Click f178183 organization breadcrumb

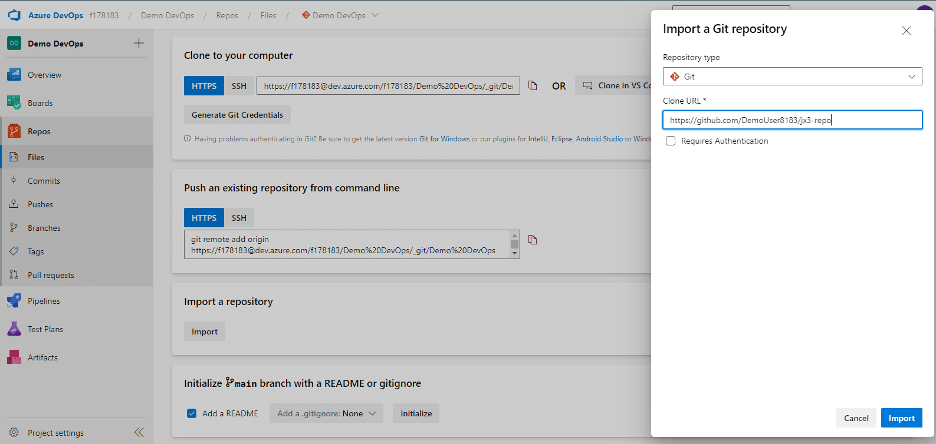point(105,16)
